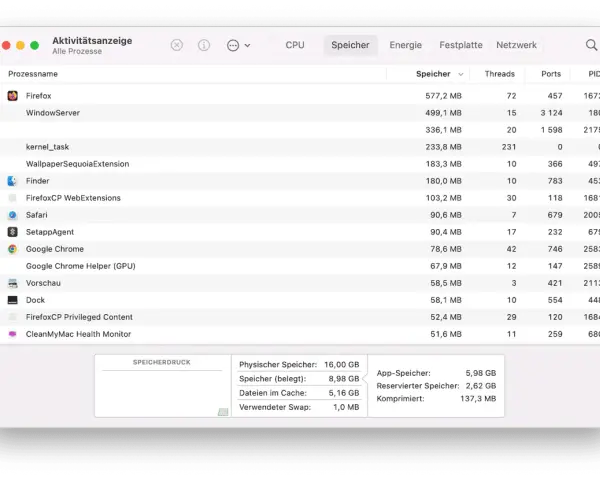Viewport: 600px width, 480px height.
Task: Select the unnamed 336,1 MB row
Action: click(x=300, y=130)
